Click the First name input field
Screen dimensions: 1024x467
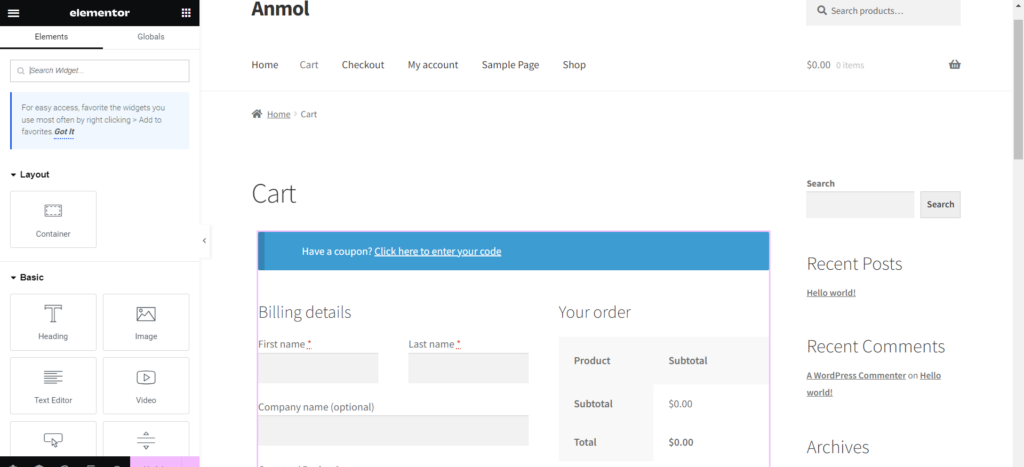point(318,368)
